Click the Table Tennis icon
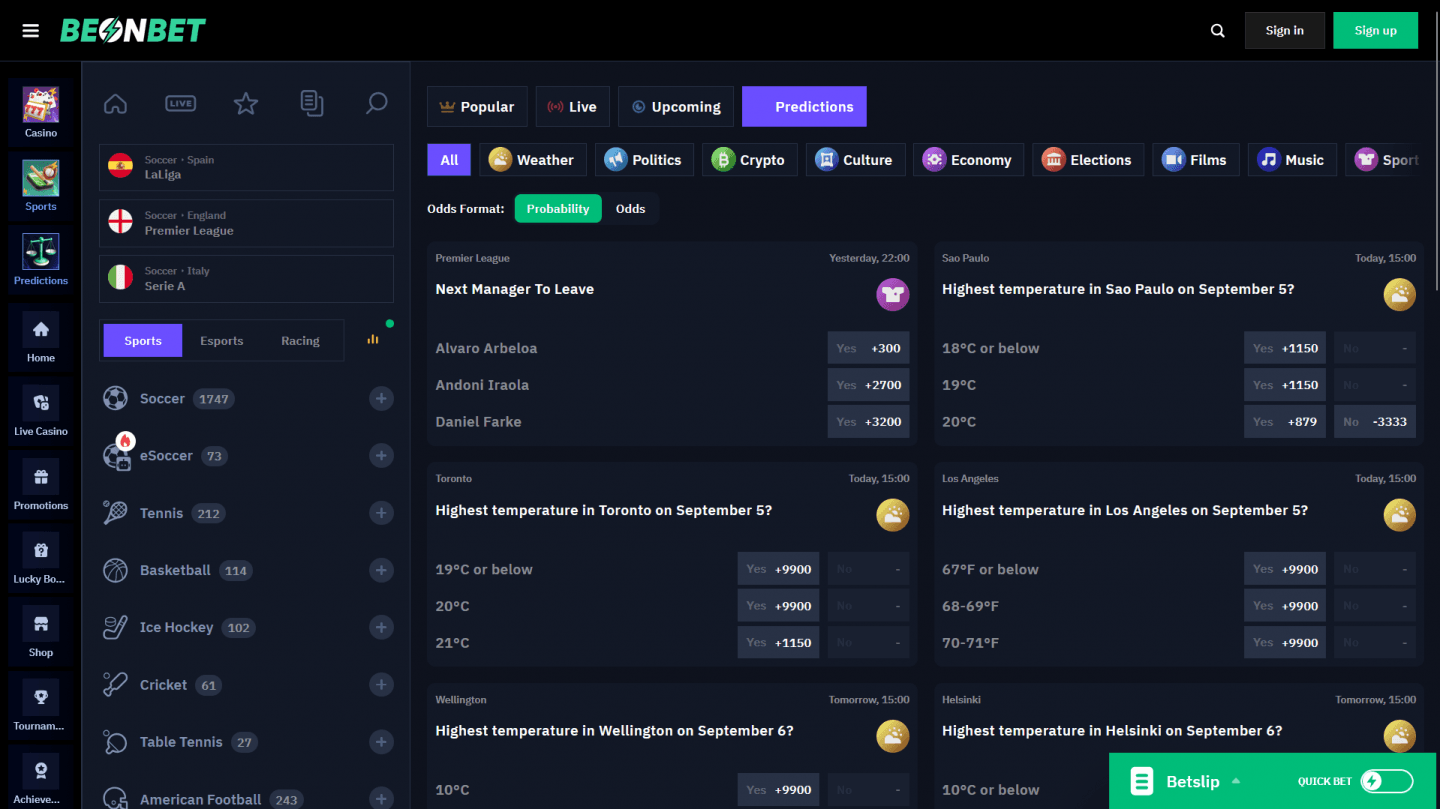The width and height of the screenshot is (1440, 809). tap(115, 742)
